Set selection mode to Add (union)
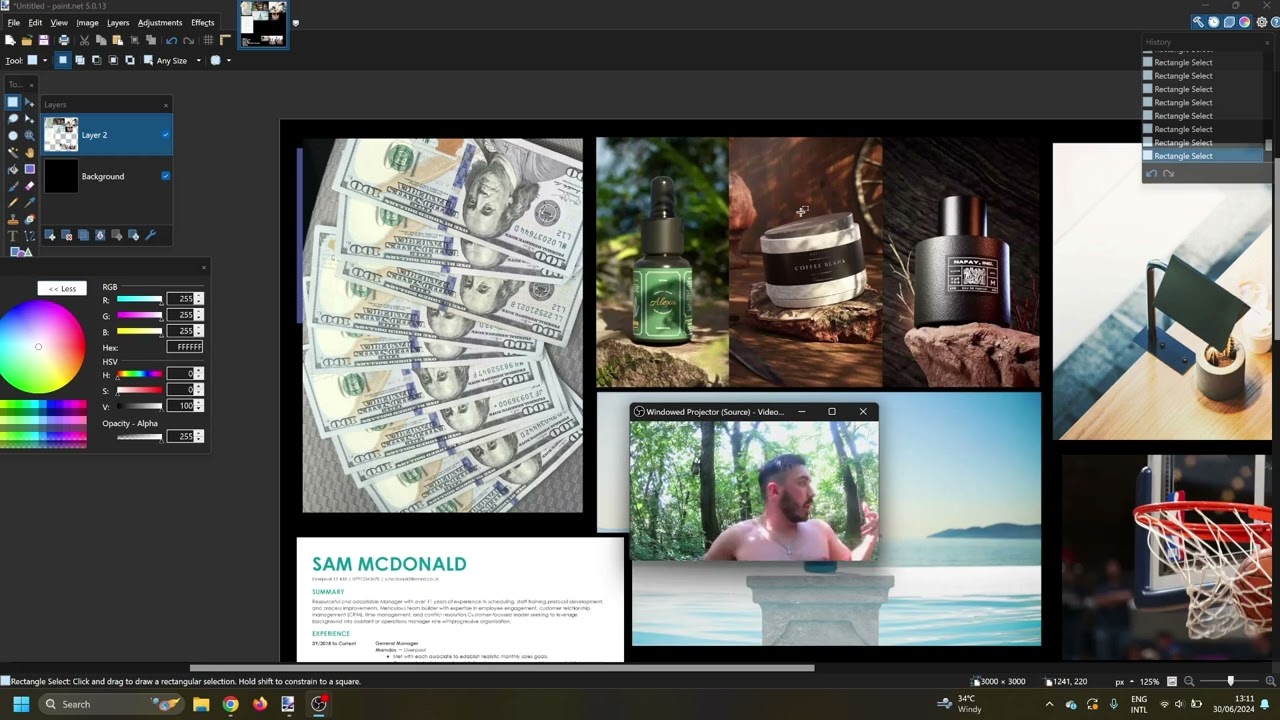 click(80, 60)
